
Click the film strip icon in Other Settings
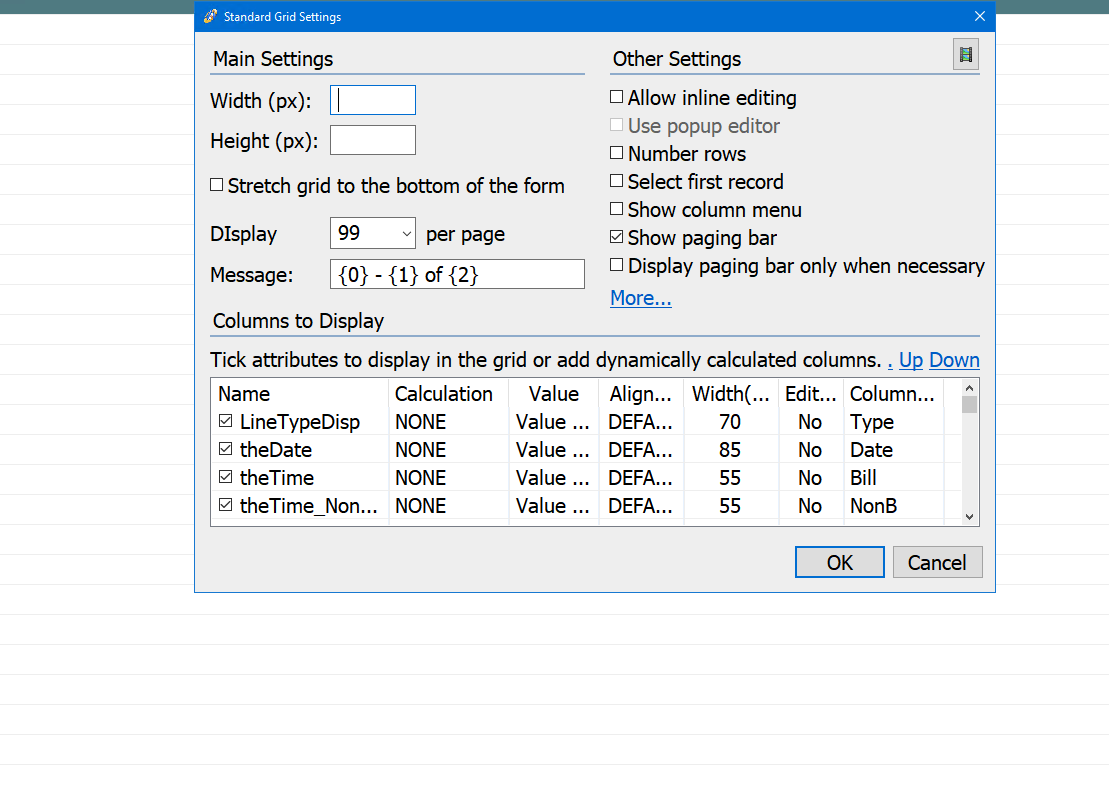pyautogui.click(x=965, y=54)
